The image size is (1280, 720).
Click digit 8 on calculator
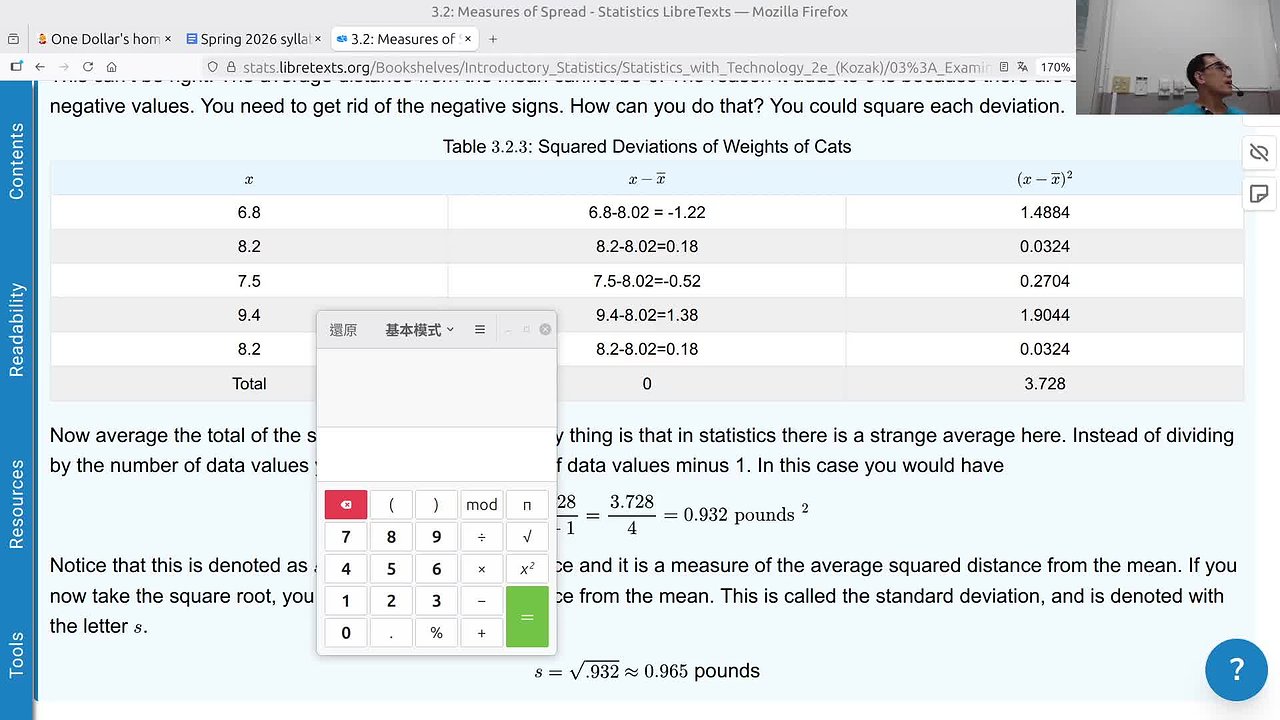[391, 537]
